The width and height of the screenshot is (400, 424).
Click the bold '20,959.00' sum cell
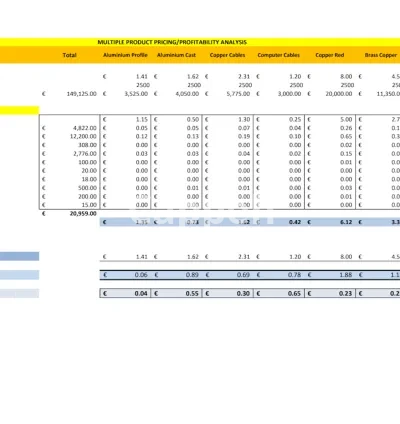coord(83,214)
